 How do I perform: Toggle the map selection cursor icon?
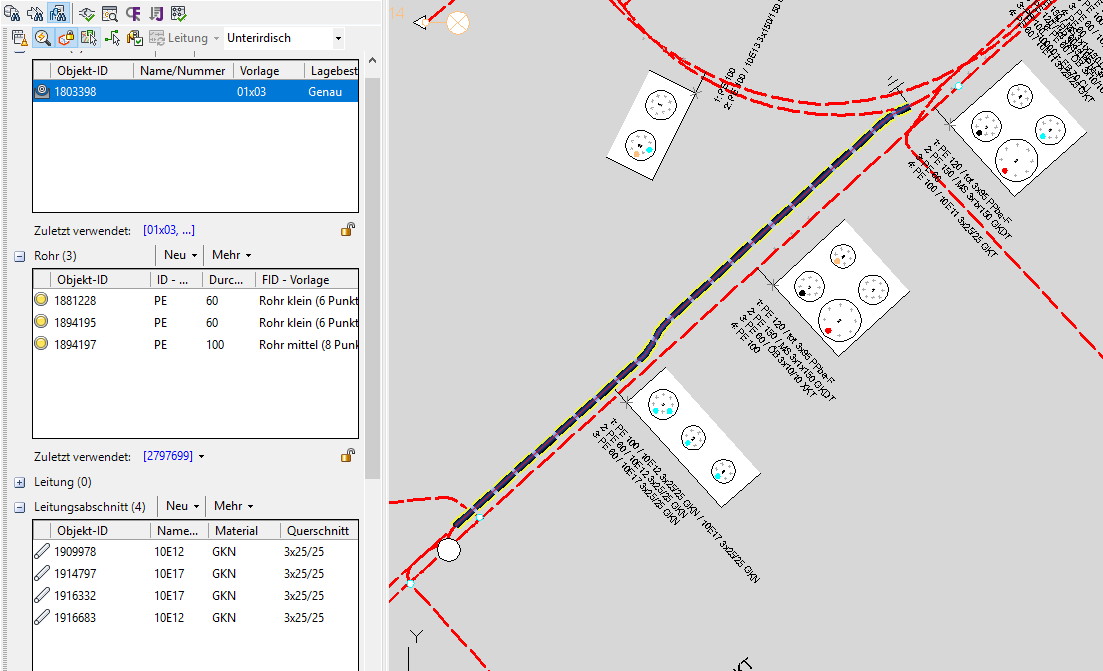click(x=89, y=38)
